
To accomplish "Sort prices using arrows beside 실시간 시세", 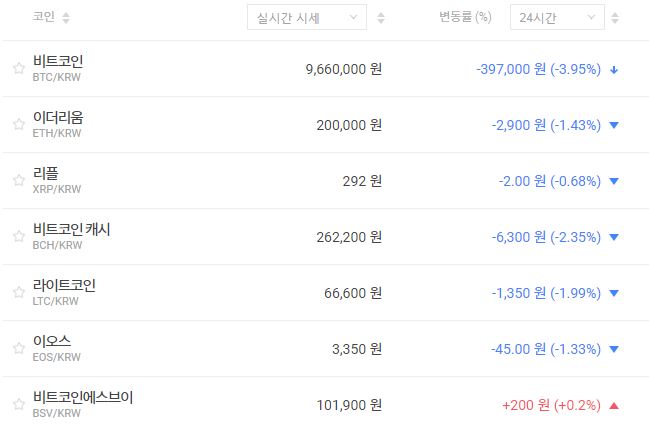I will click(x=381, y=18).
